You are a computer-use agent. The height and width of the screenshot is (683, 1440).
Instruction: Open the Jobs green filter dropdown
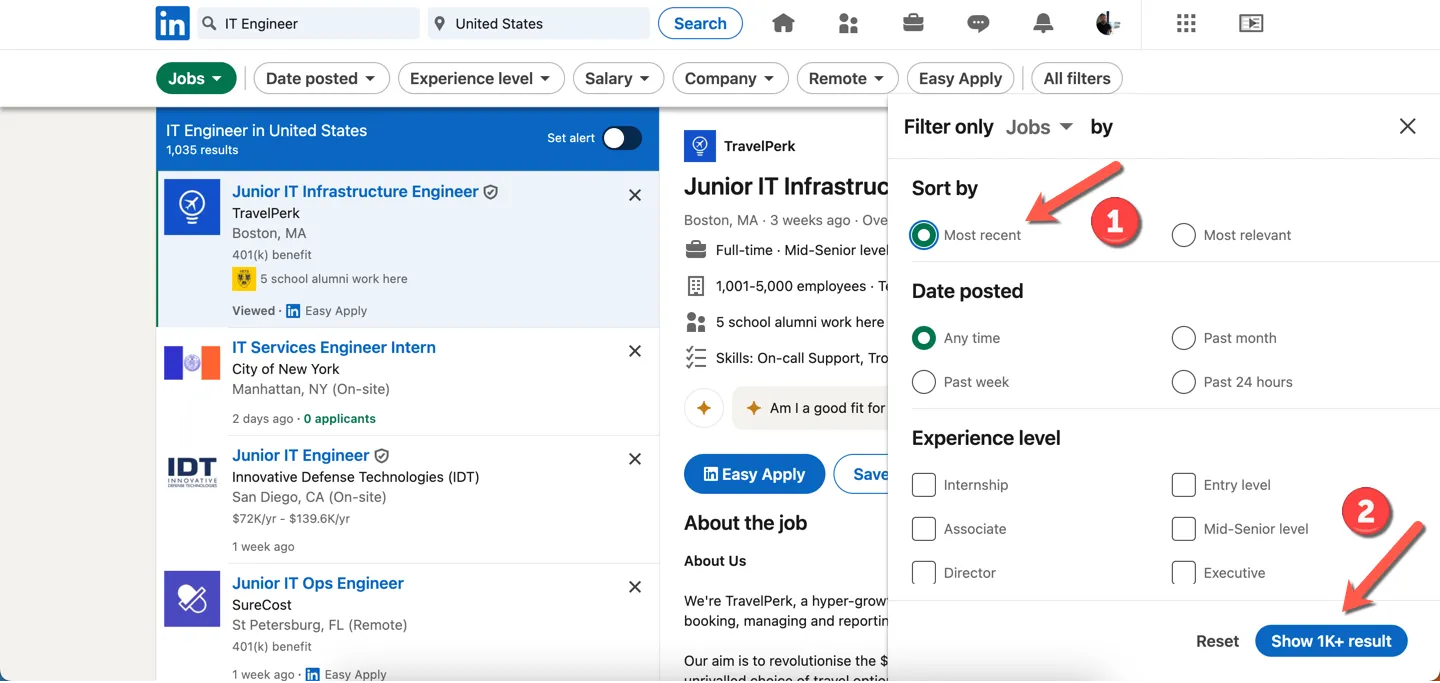pos(196,78)
